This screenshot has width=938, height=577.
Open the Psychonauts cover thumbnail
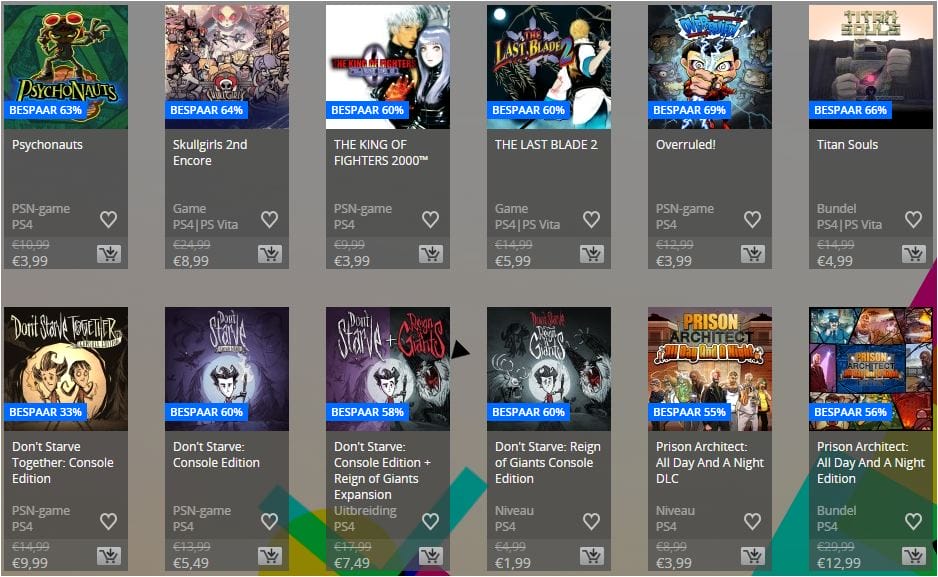(x=66, y=67)
